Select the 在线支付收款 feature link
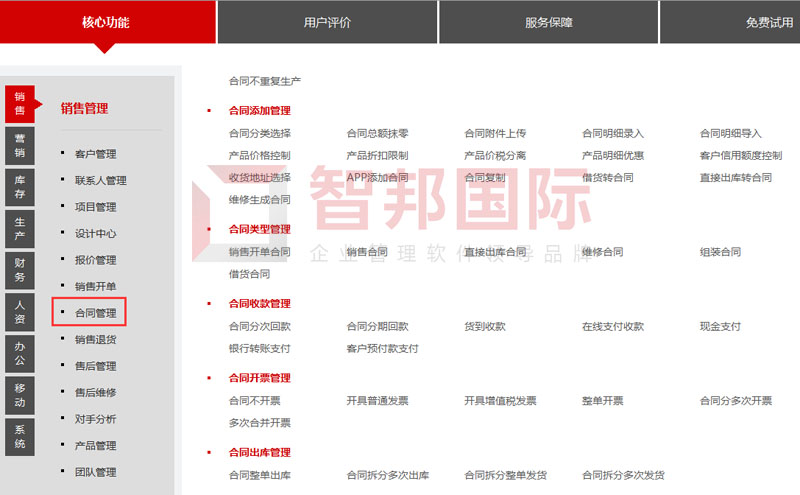Viewport: 800px width, 495px height. tap(613, 326)
